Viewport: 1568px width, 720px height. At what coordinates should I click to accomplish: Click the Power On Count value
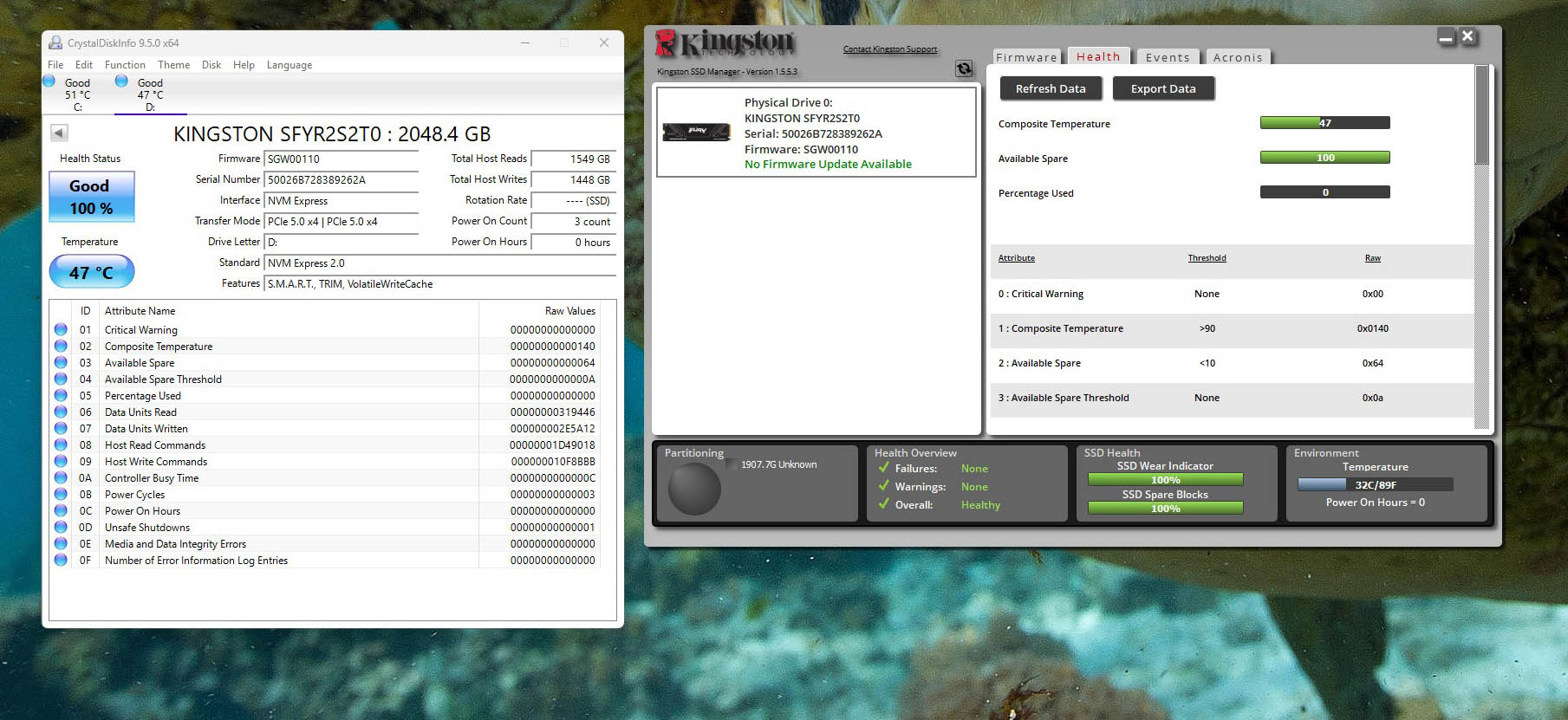tap(573, 222)
